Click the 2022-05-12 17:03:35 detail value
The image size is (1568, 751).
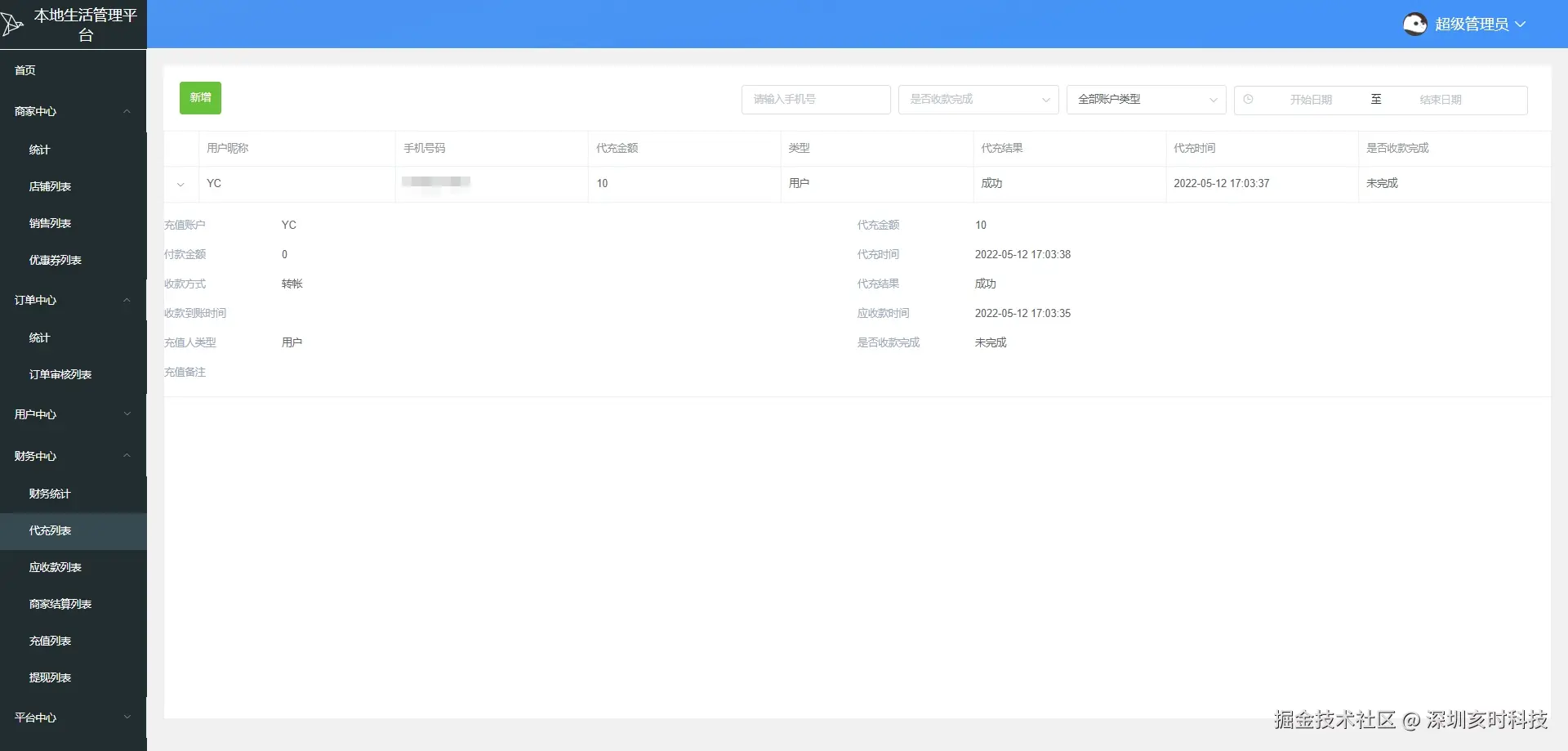tap(1023, 313)
